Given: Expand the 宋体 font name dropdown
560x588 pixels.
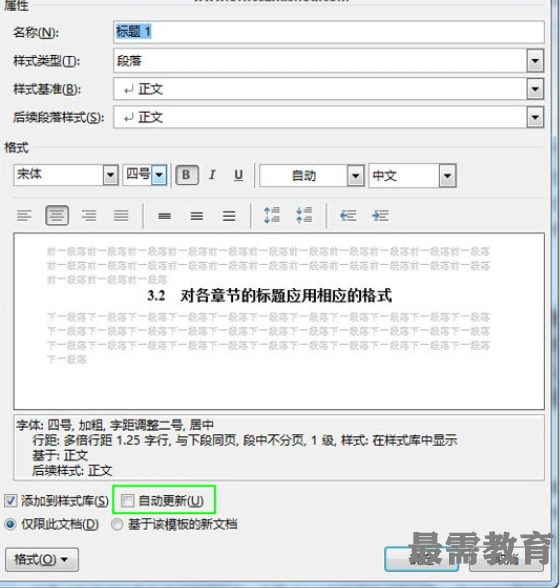Looking at the screenshot, I should 111,175.
